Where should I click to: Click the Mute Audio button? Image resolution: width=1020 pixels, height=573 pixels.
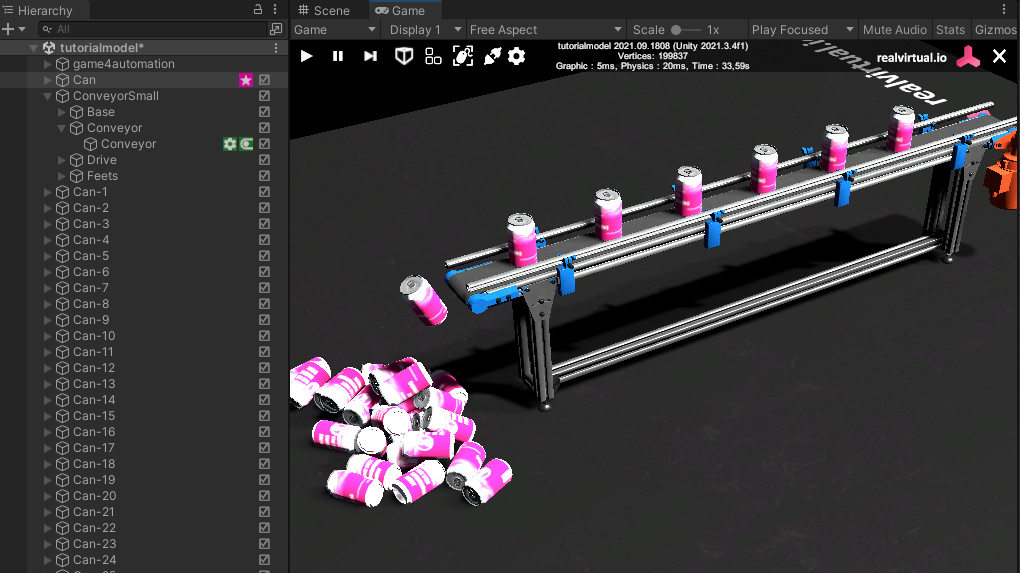[x=895, y=30]
